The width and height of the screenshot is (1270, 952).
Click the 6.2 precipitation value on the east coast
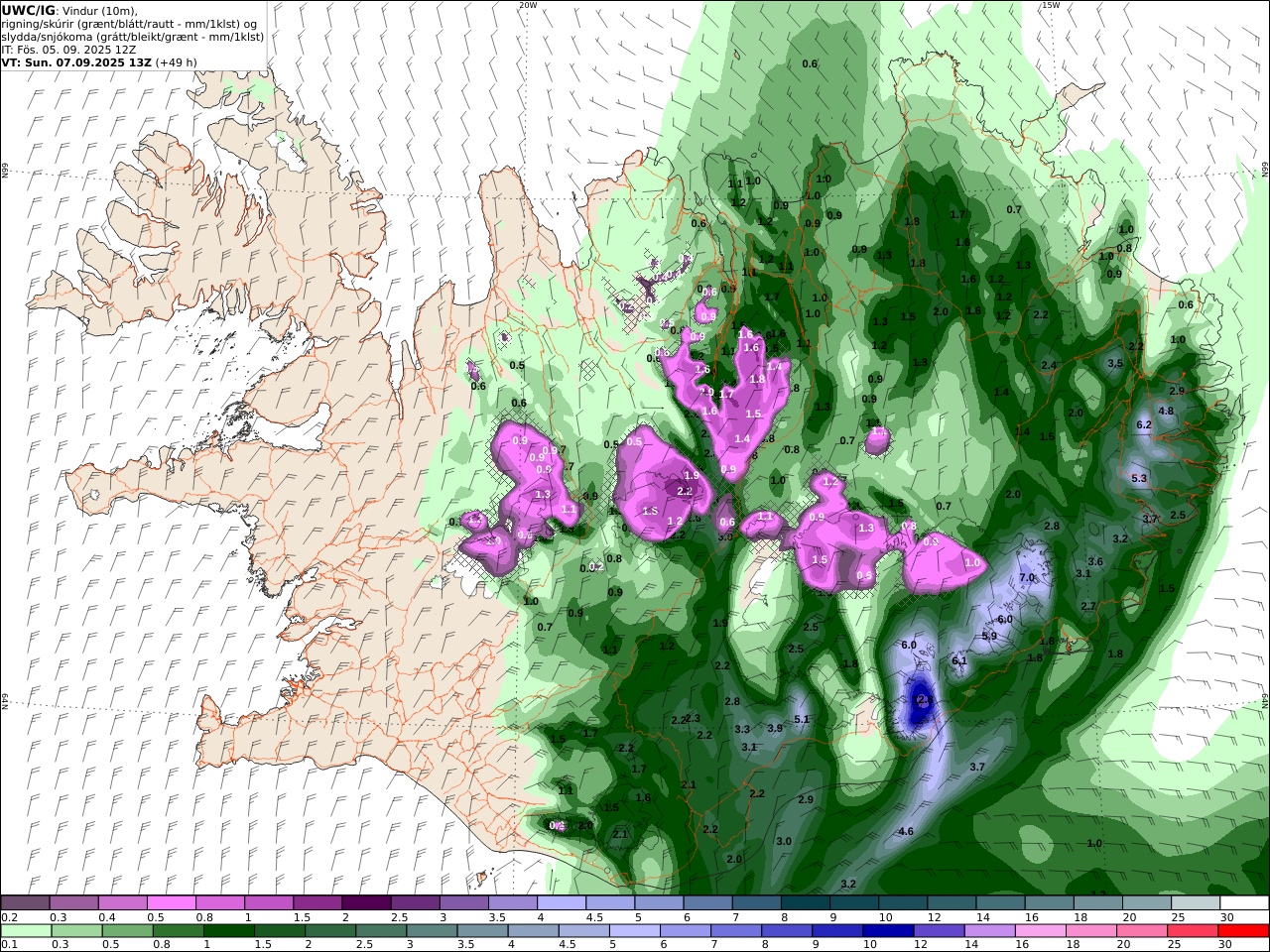pos(1143,424)
